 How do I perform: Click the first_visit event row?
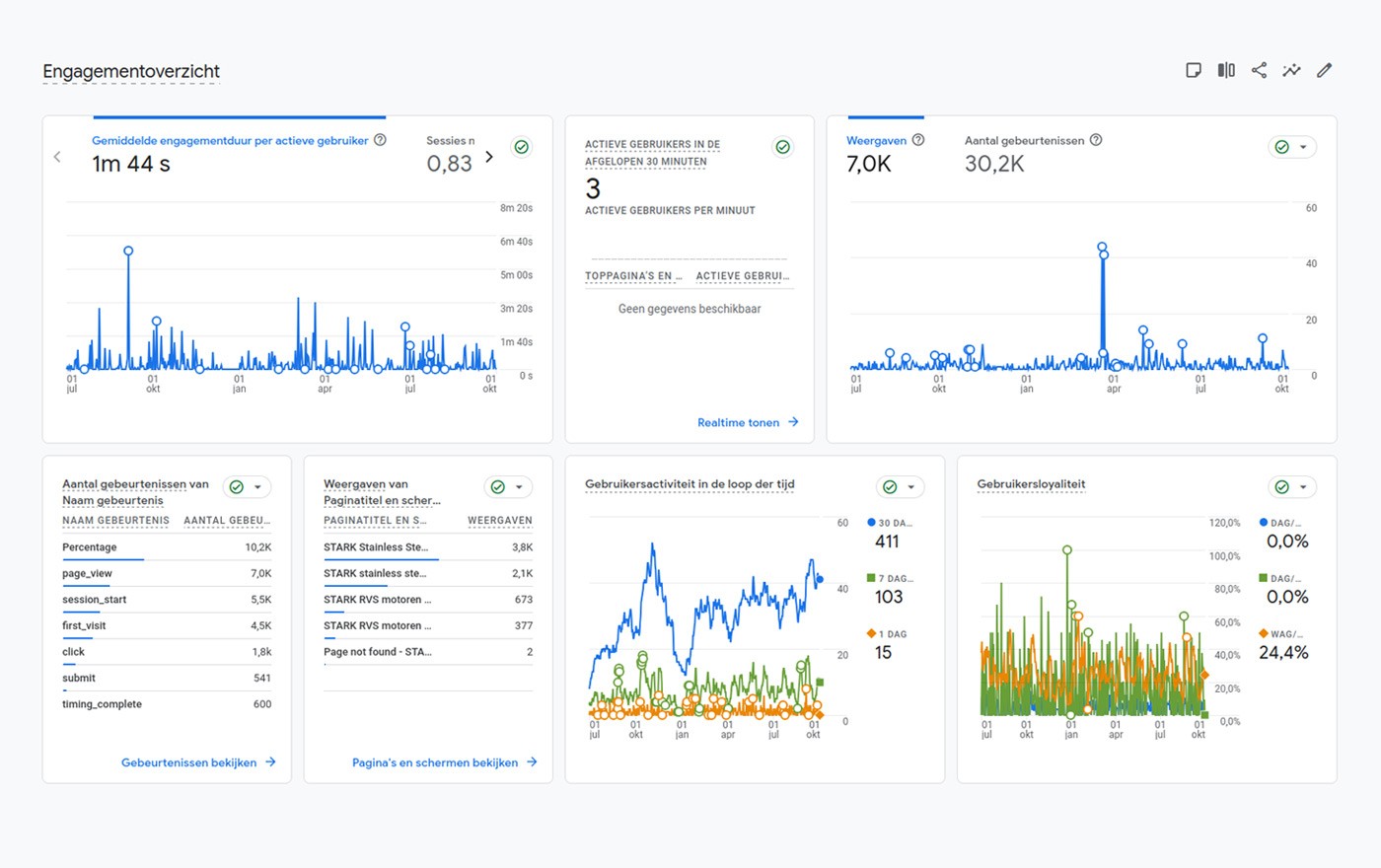pos(167,625)
